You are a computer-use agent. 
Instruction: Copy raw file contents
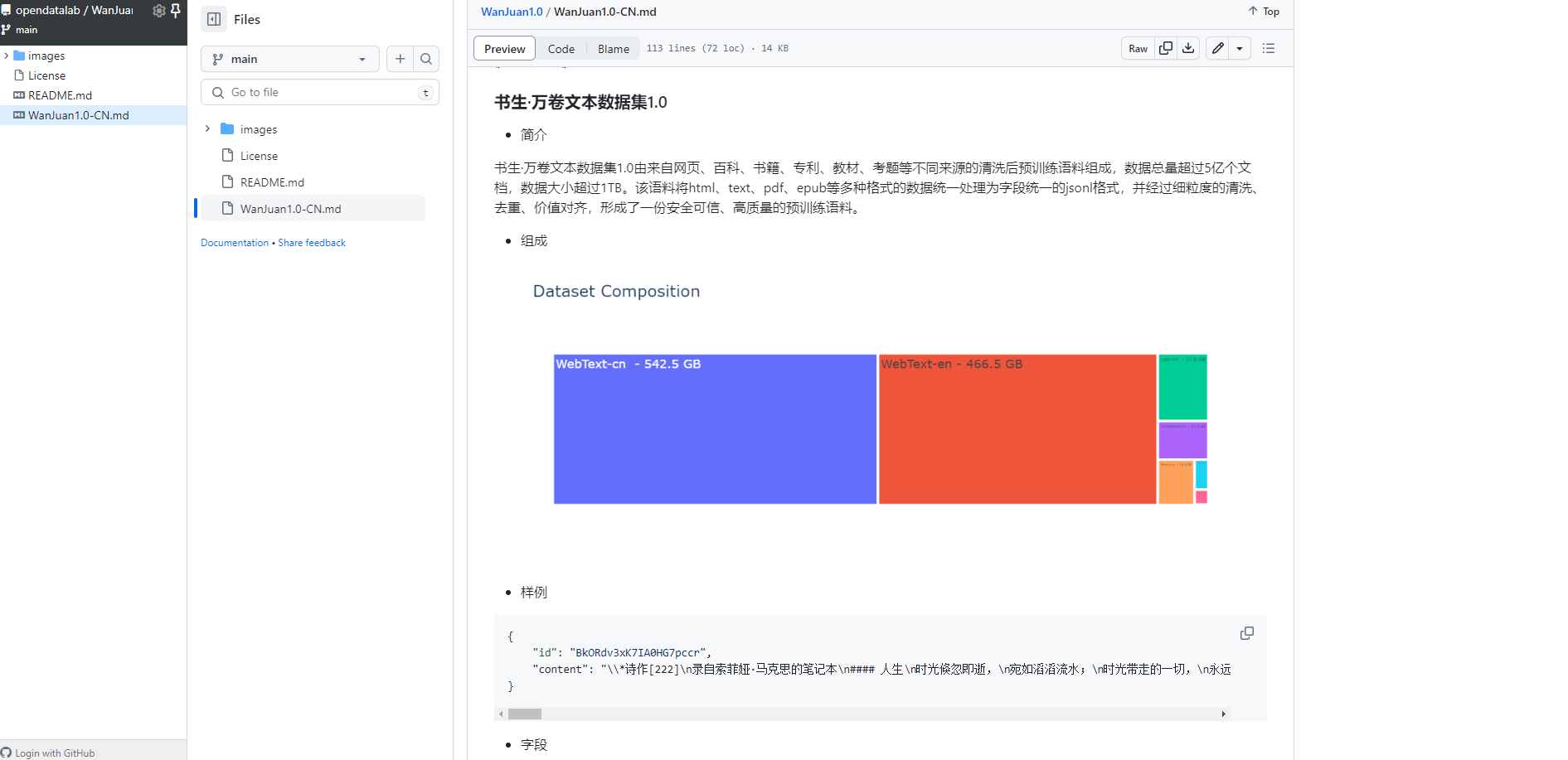(x=1166, y=48)
